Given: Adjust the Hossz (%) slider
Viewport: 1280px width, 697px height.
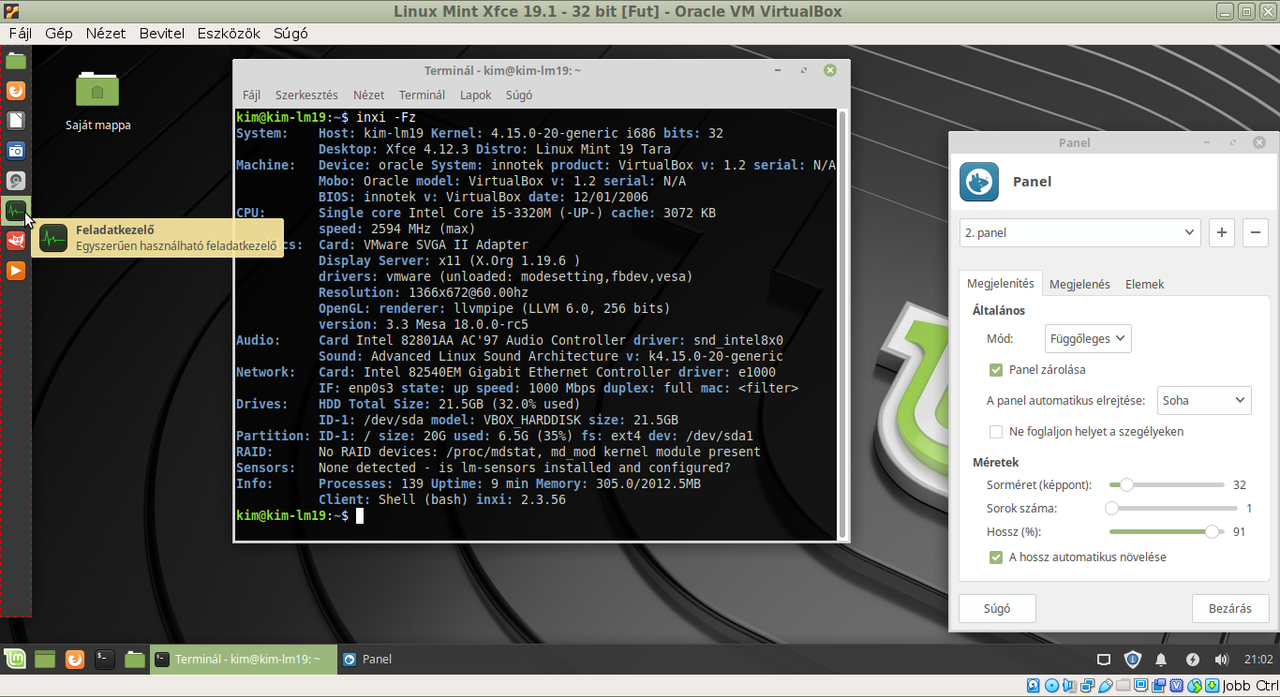Looking at the screenshot, I should click(1167, 532).
